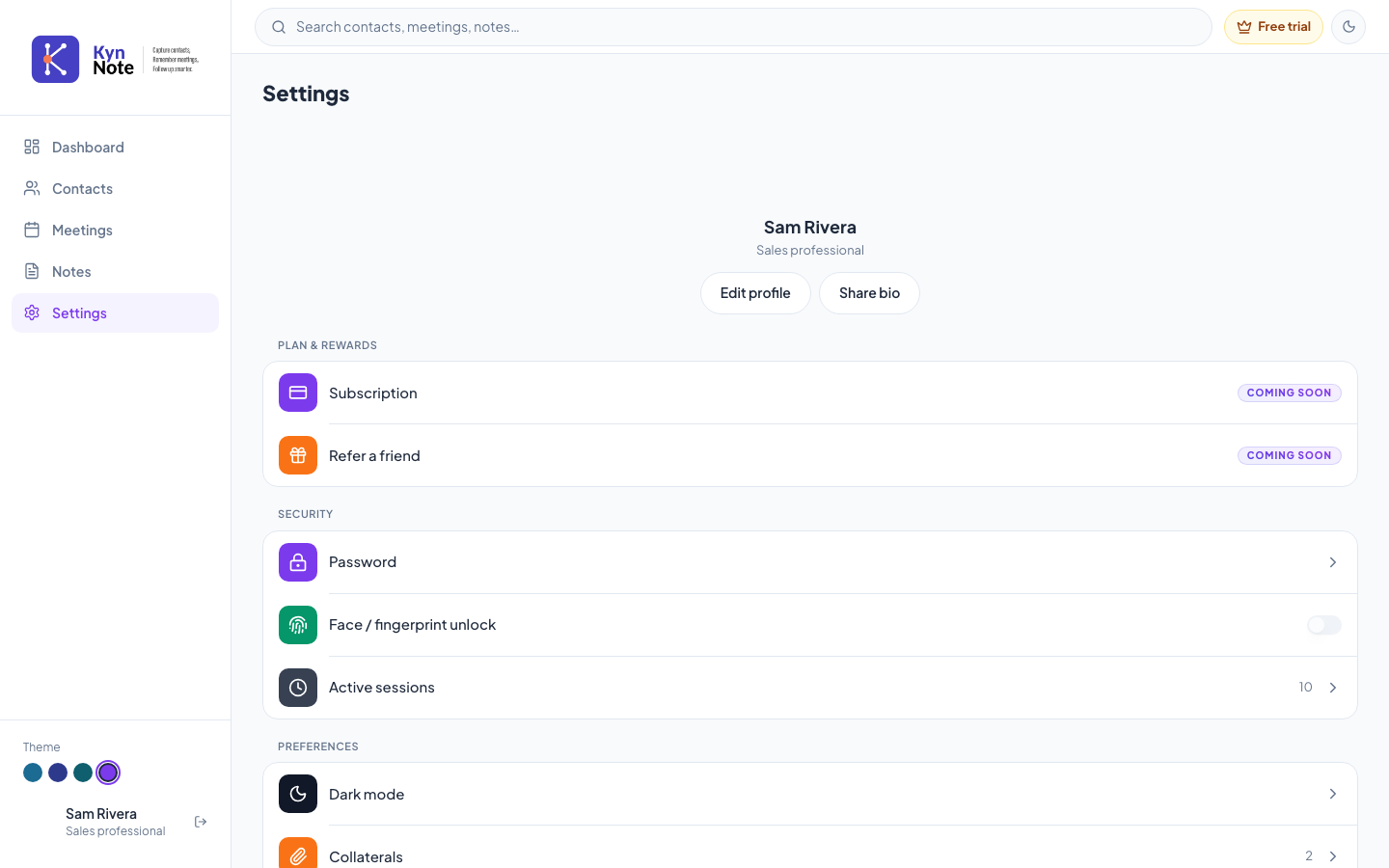Click the Share bio button
This screenshot has height=868, width=1389.
(x=869, y=293)
